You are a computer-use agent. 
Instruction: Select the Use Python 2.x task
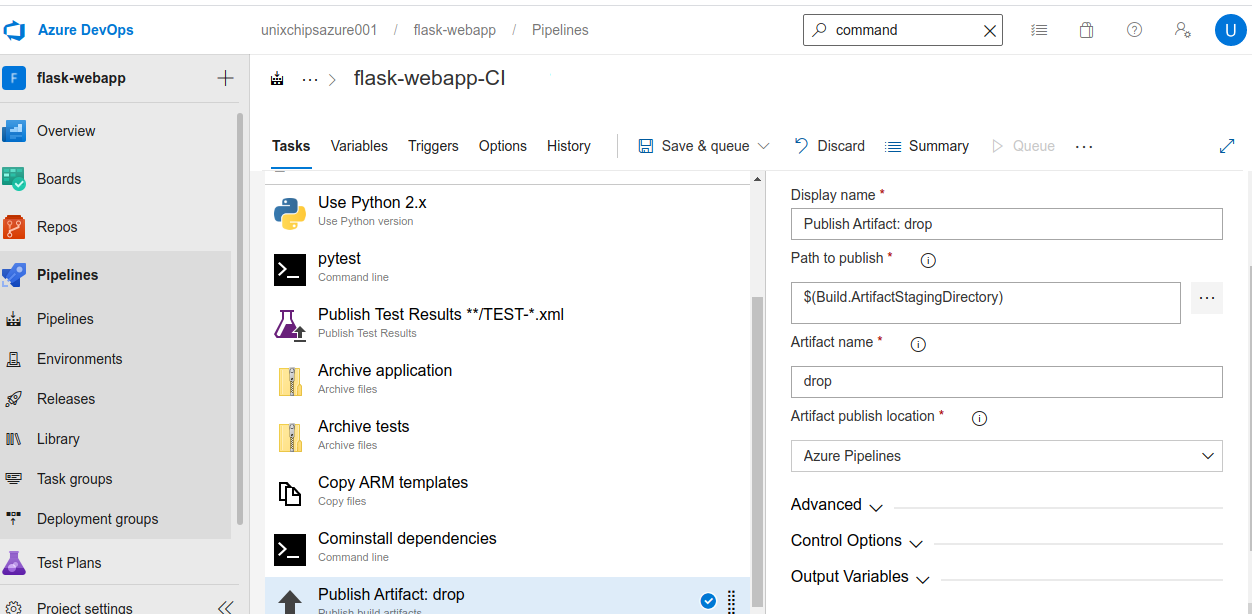(x=508, y=211)
